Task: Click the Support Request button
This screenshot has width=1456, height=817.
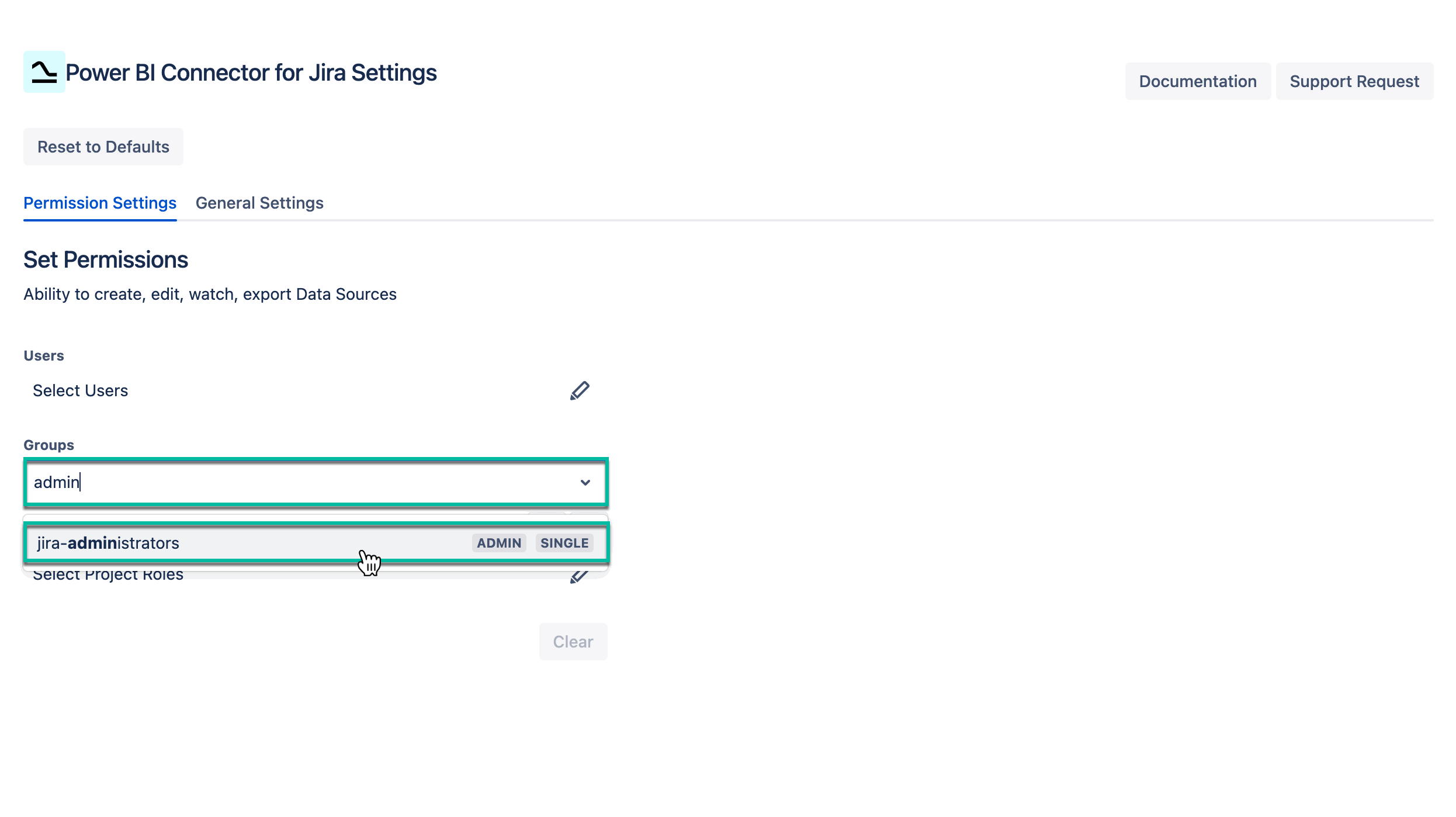Action: coord(1354,81)
